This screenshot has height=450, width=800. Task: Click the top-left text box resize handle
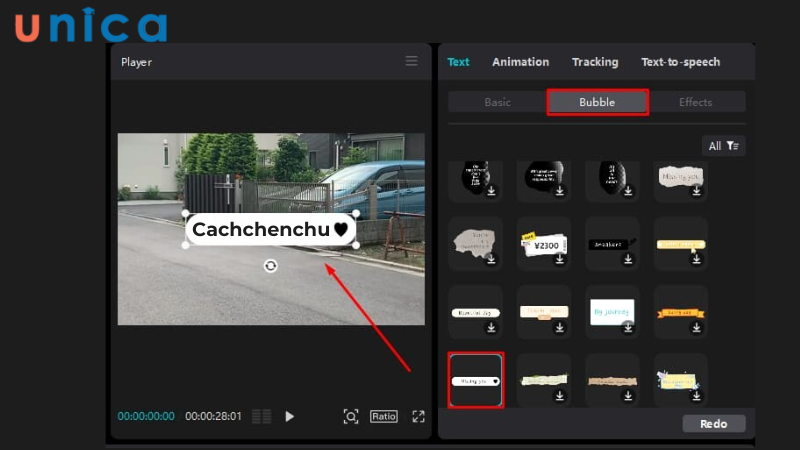click(186, 213)
